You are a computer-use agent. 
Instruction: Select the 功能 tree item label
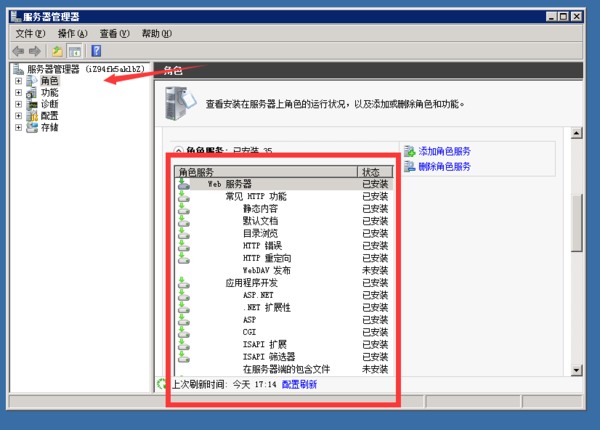50,93
